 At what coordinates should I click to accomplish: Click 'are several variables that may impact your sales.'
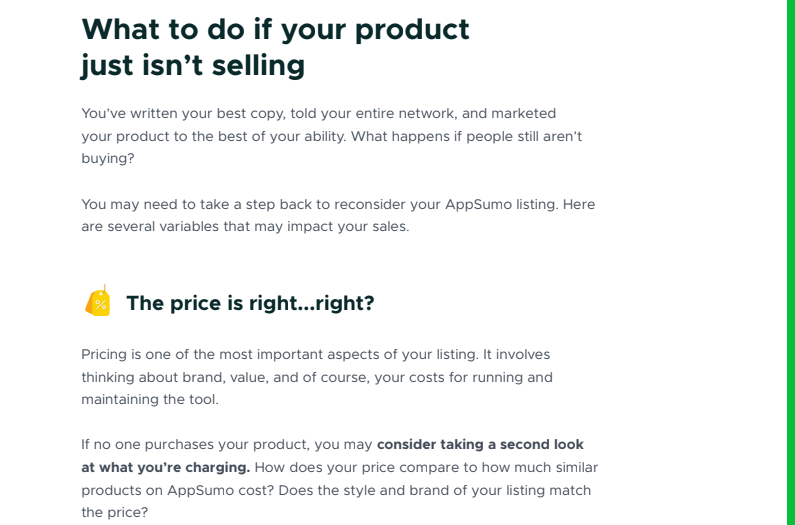(245, 226)
